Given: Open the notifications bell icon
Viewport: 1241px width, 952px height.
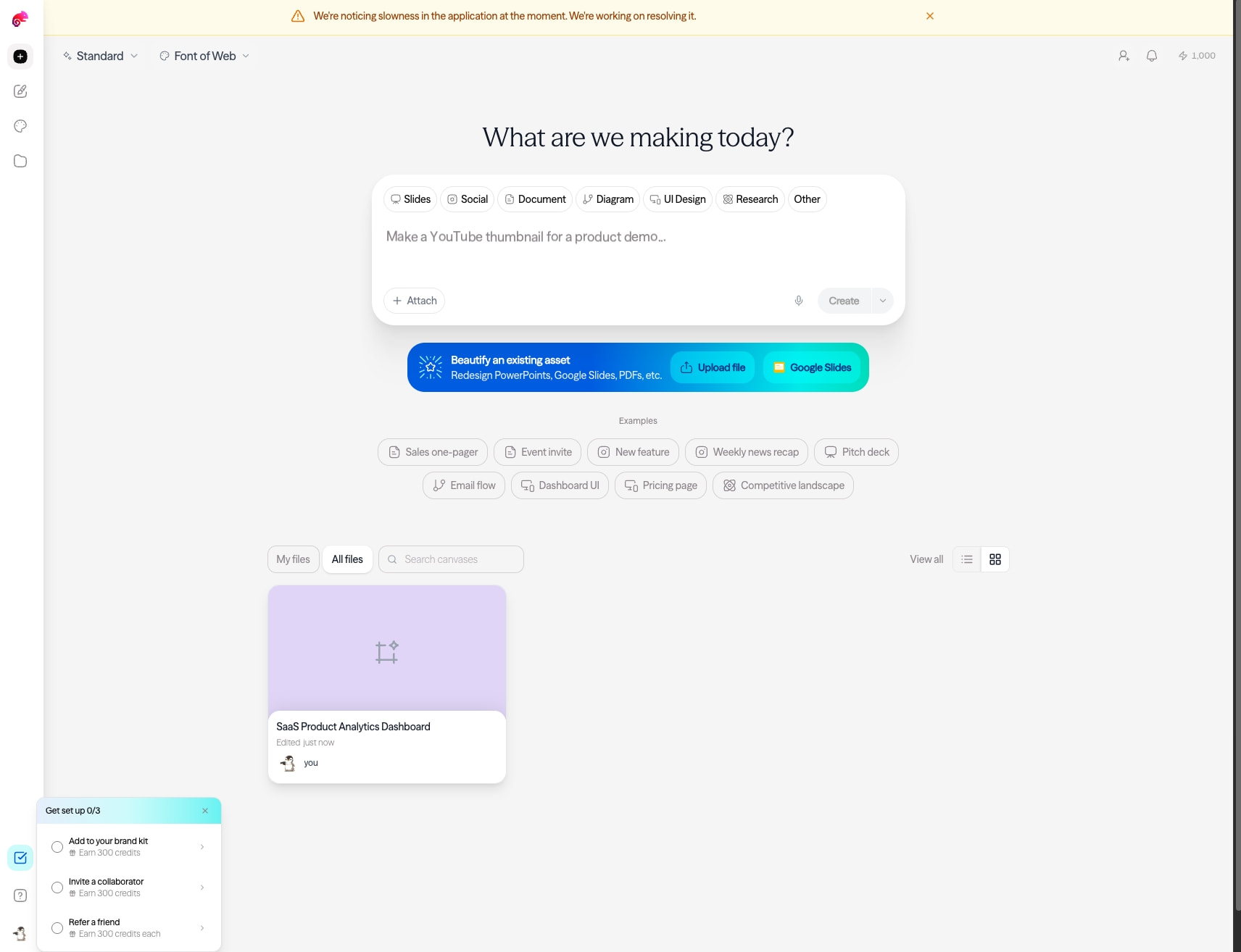Looking at the screenshot, I should coord(1152,56).
